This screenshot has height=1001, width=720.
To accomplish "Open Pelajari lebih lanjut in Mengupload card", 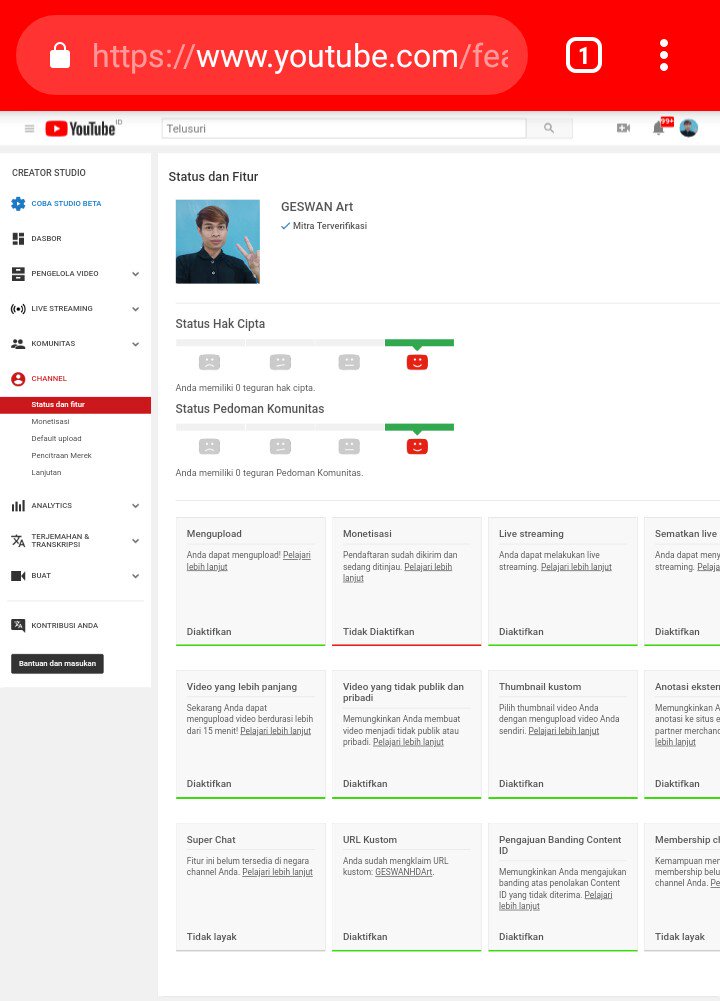I will point(249,561).
